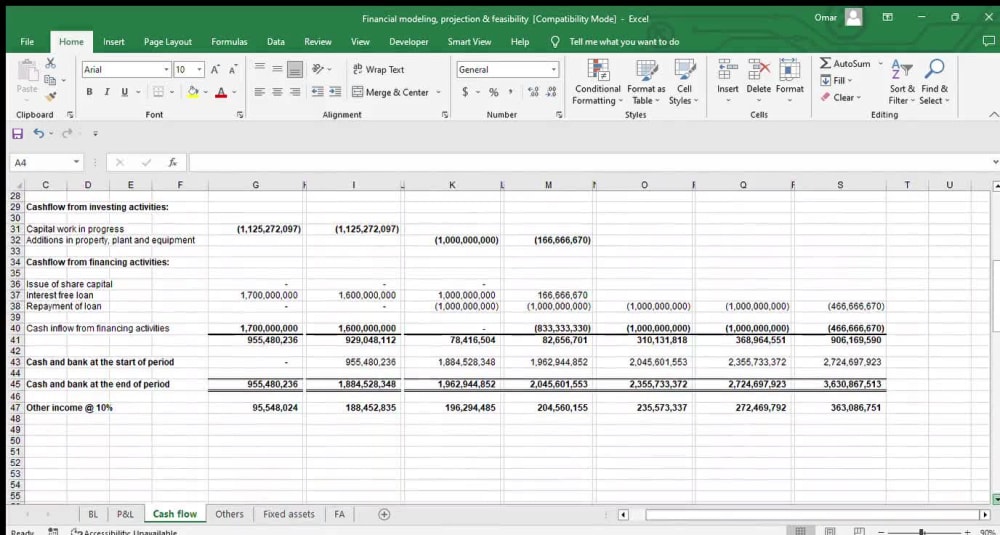This screenshot has height=535, width=1000.
Task: Click the Delete cells button
Action: tap(758, 82)
